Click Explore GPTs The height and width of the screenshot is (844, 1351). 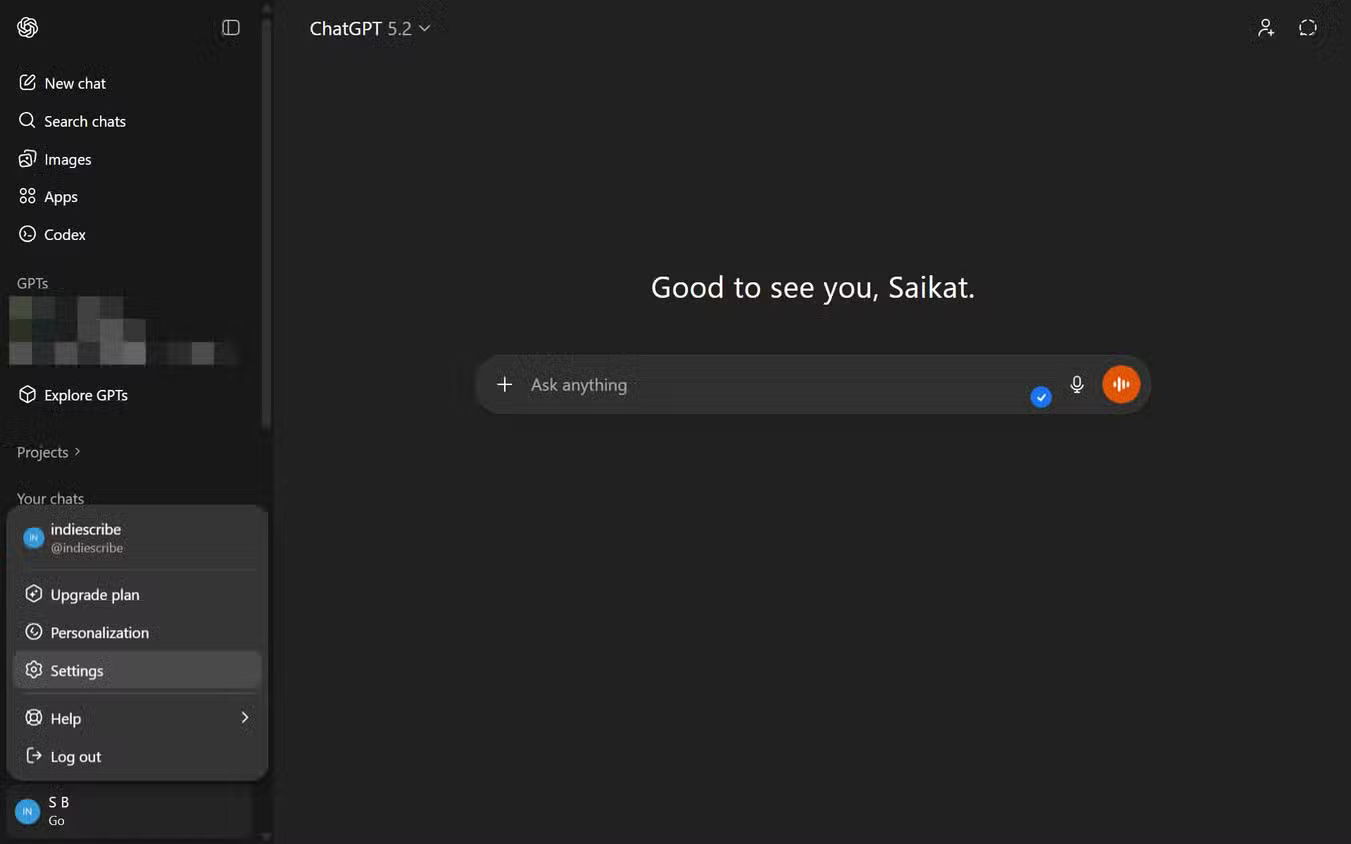pos(85,395)
